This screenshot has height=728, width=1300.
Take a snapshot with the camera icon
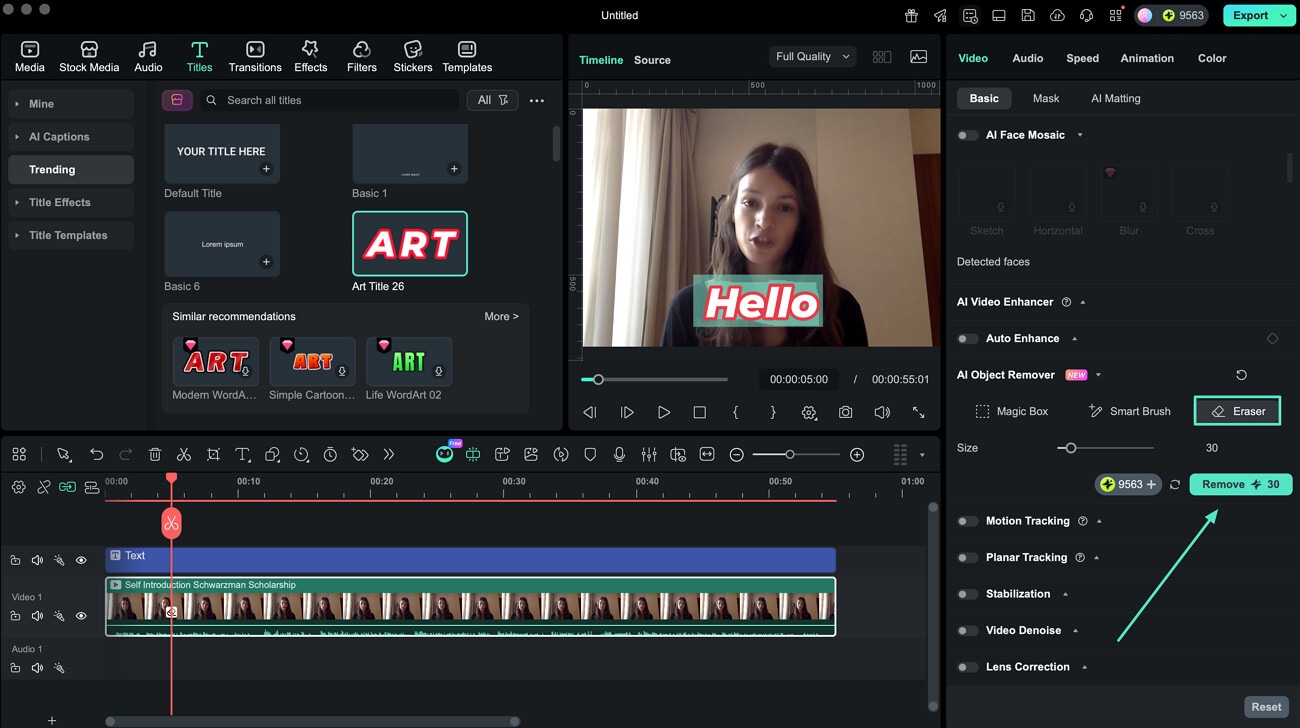tap(846, 411)
